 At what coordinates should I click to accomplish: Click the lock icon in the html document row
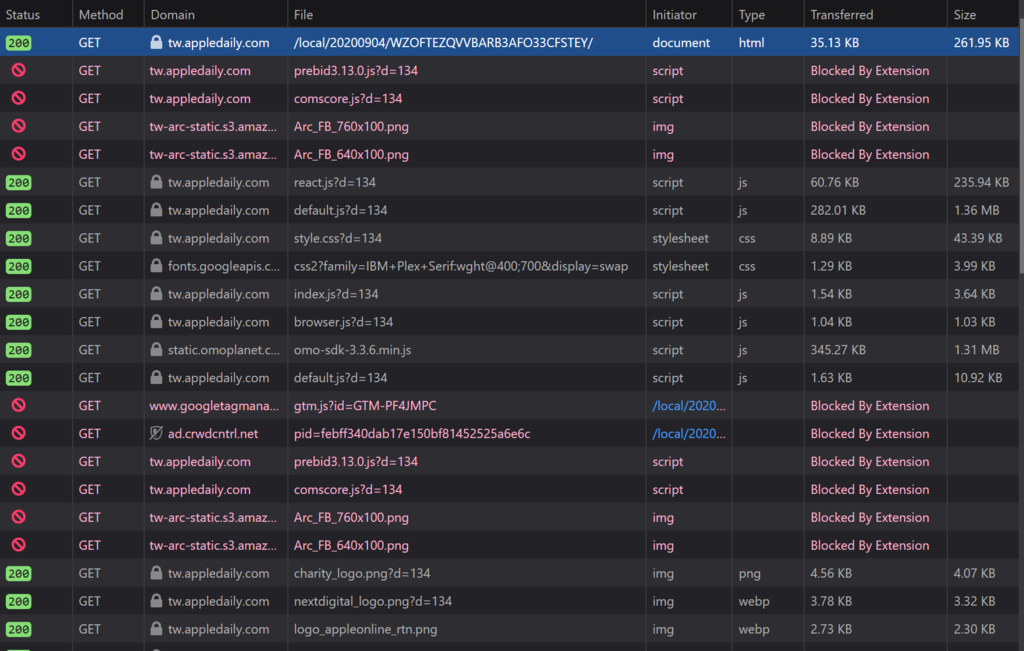pyautogui.click(x=156, y=42)
